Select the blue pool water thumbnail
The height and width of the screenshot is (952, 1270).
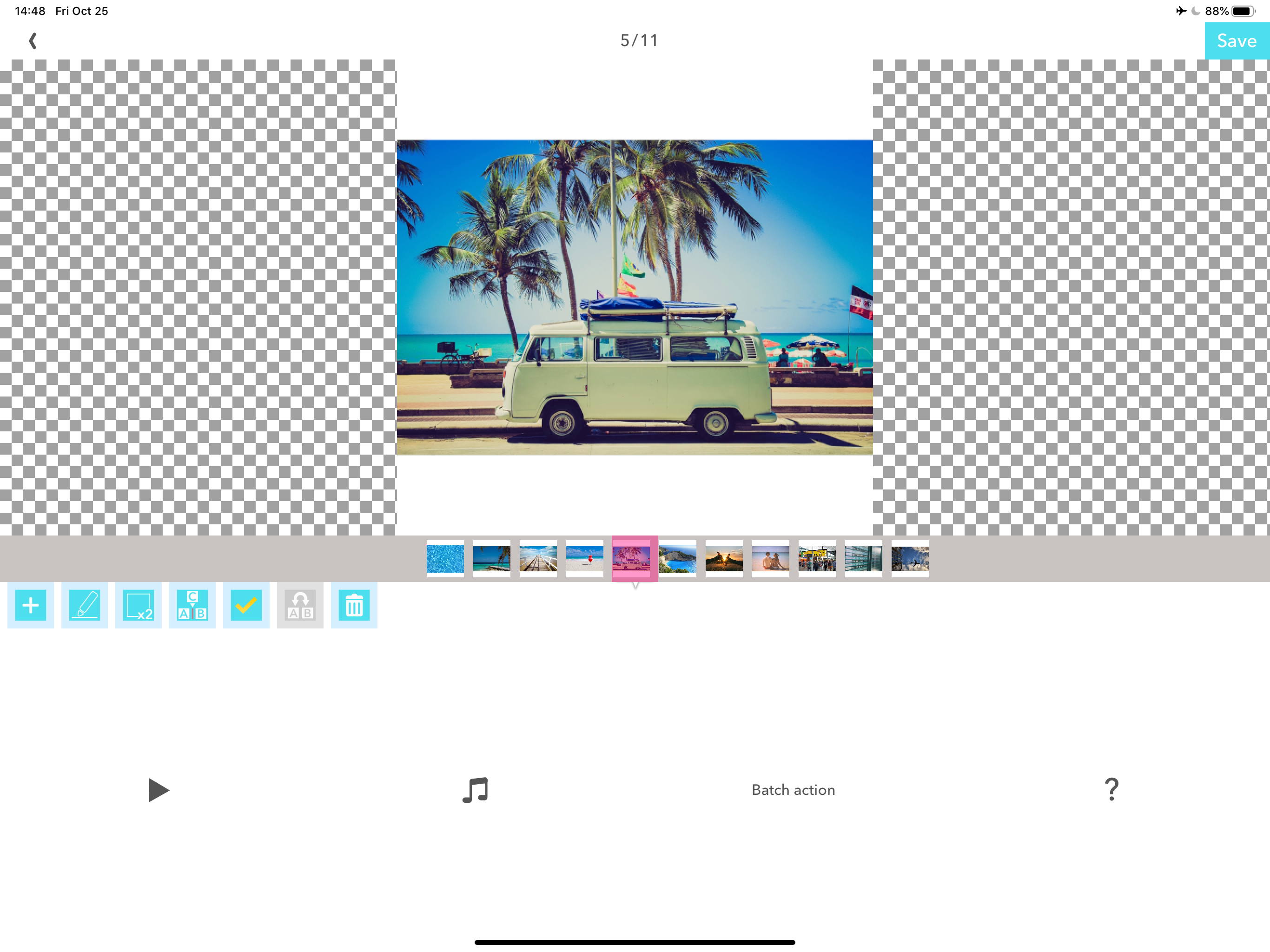(x=445, y=559)
